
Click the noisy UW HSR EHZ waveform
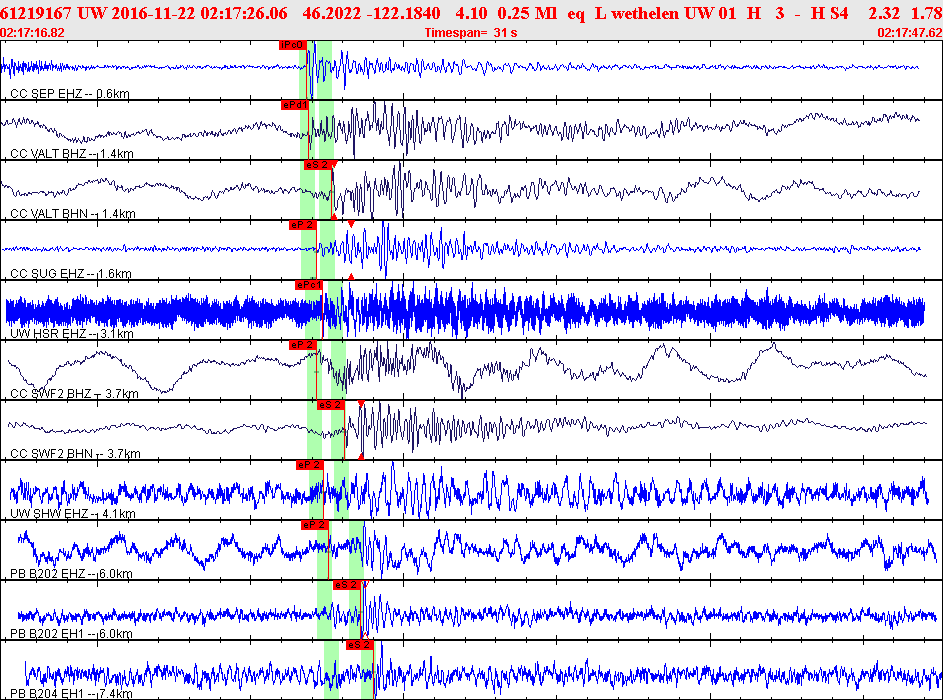coord(465,311)
